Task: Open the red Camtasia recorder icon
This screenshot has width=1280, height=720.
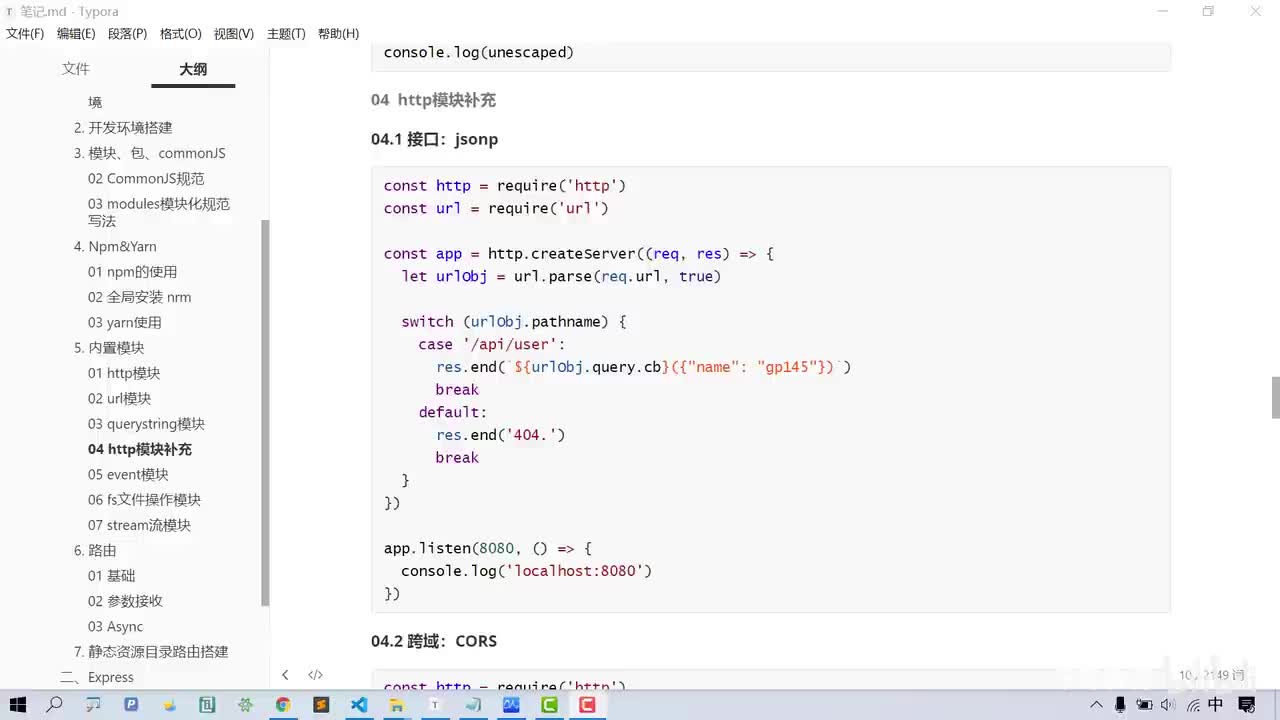Action: click(x=587, y=705)
